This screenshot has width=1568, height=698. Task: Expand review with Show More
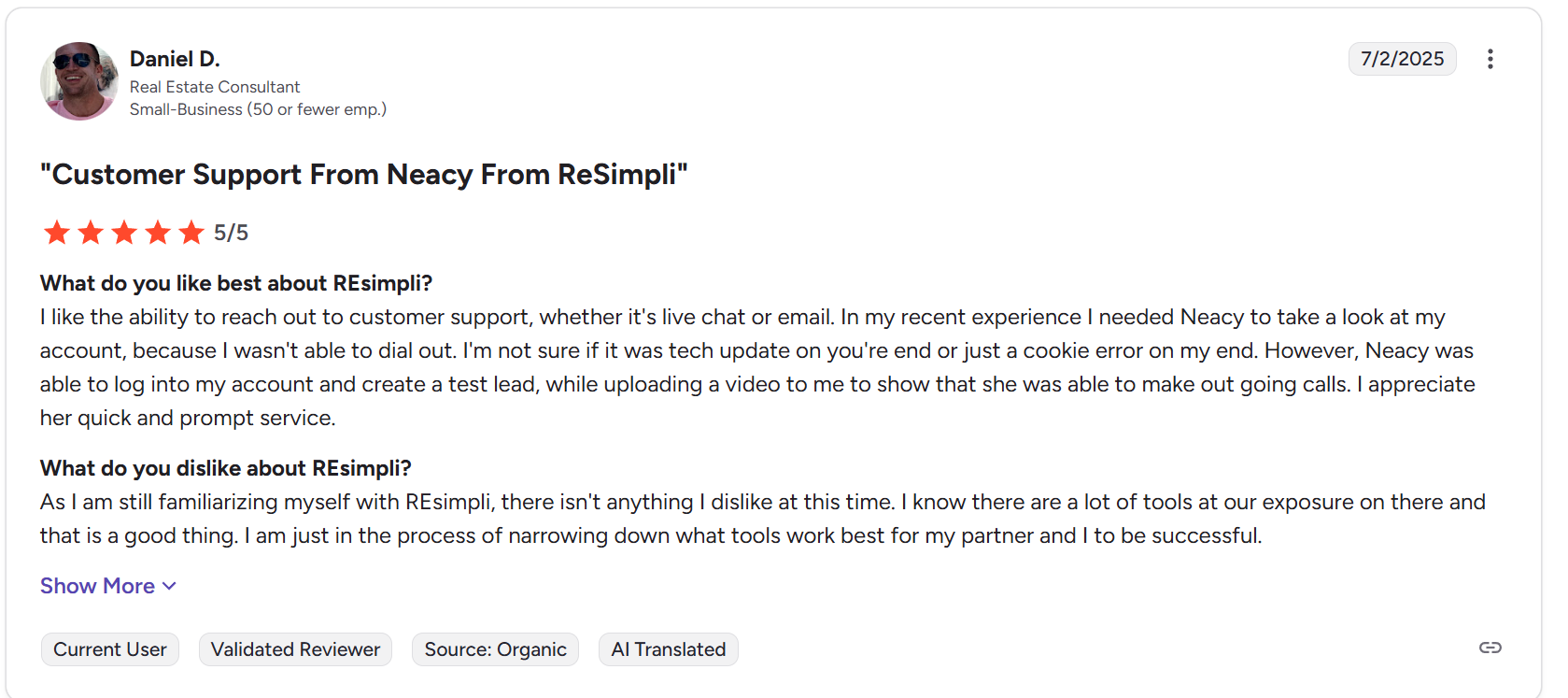point(97,586)
